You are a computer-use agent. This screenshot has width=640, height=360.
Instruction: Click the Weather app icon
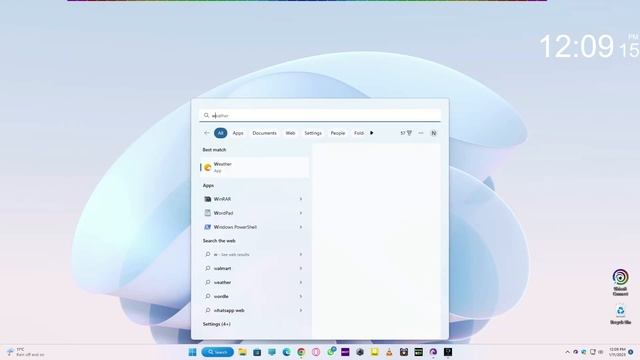click(x=207, y=167)
